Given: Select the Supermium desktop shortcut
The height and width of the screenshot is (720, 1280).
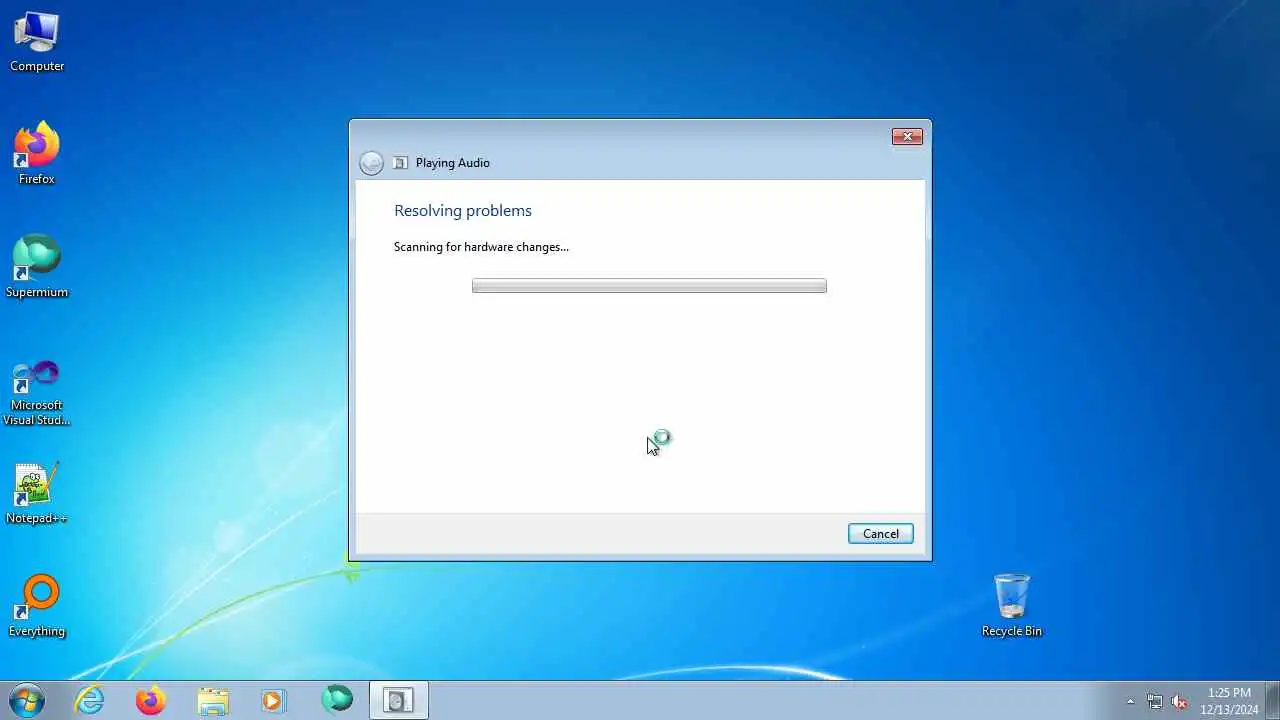Looking at the screenshot, I should 37,267.
